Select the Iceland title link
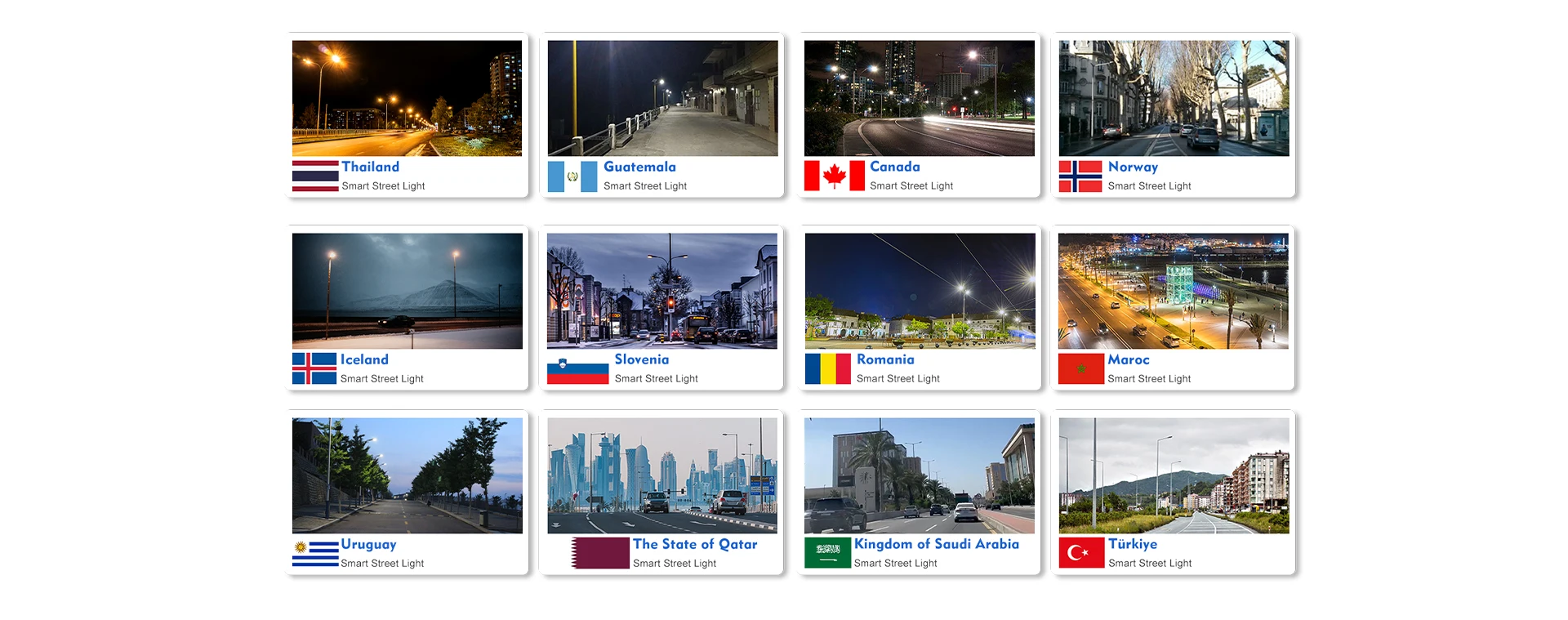 tap(364, 359)
